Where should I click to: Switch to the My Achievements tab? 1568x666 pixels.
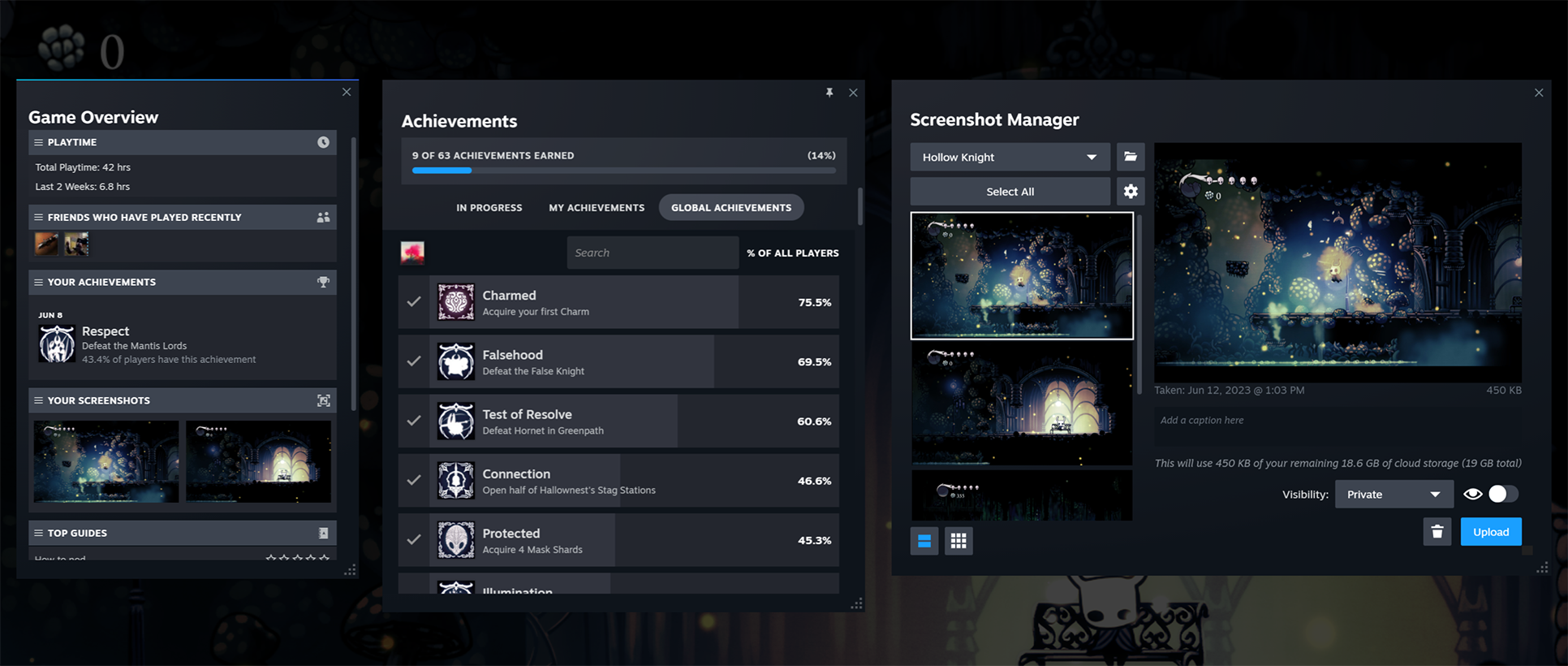pyautogui.click(x=597, y=208)
